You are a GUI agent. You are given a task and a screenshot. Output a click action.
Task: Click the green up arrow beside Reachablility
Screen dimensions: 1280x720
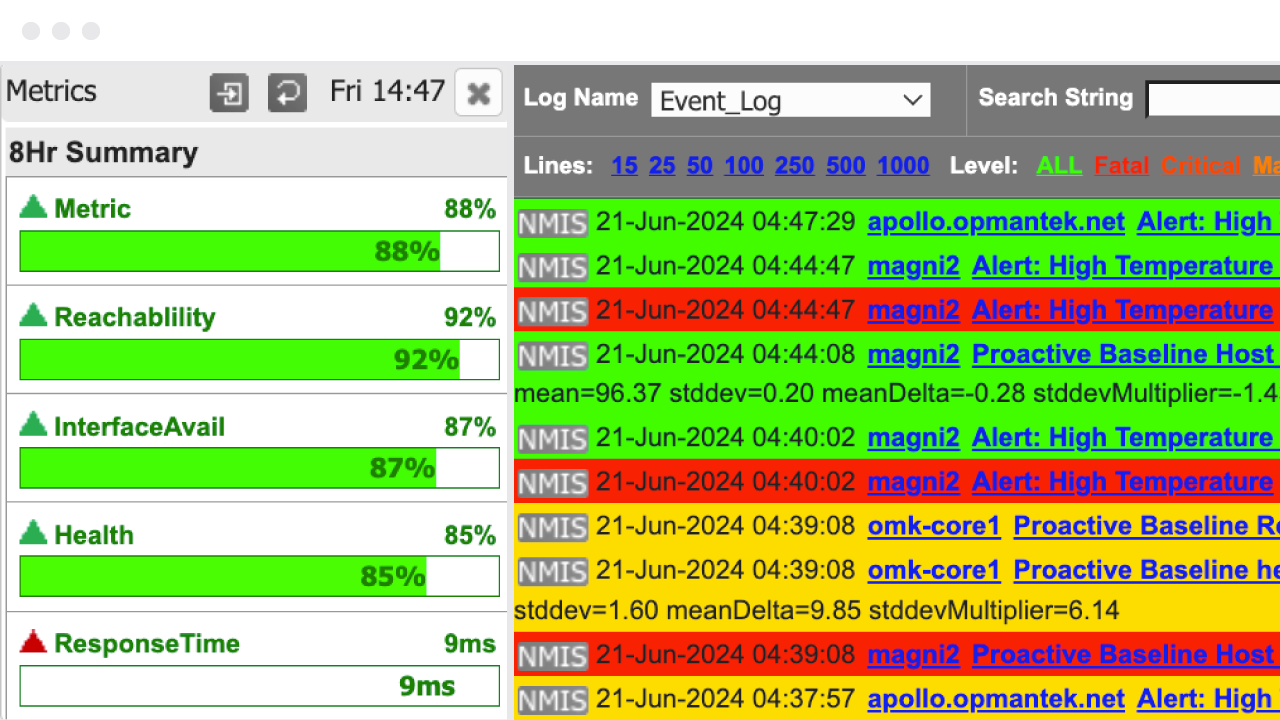click(x=33, y=315)
